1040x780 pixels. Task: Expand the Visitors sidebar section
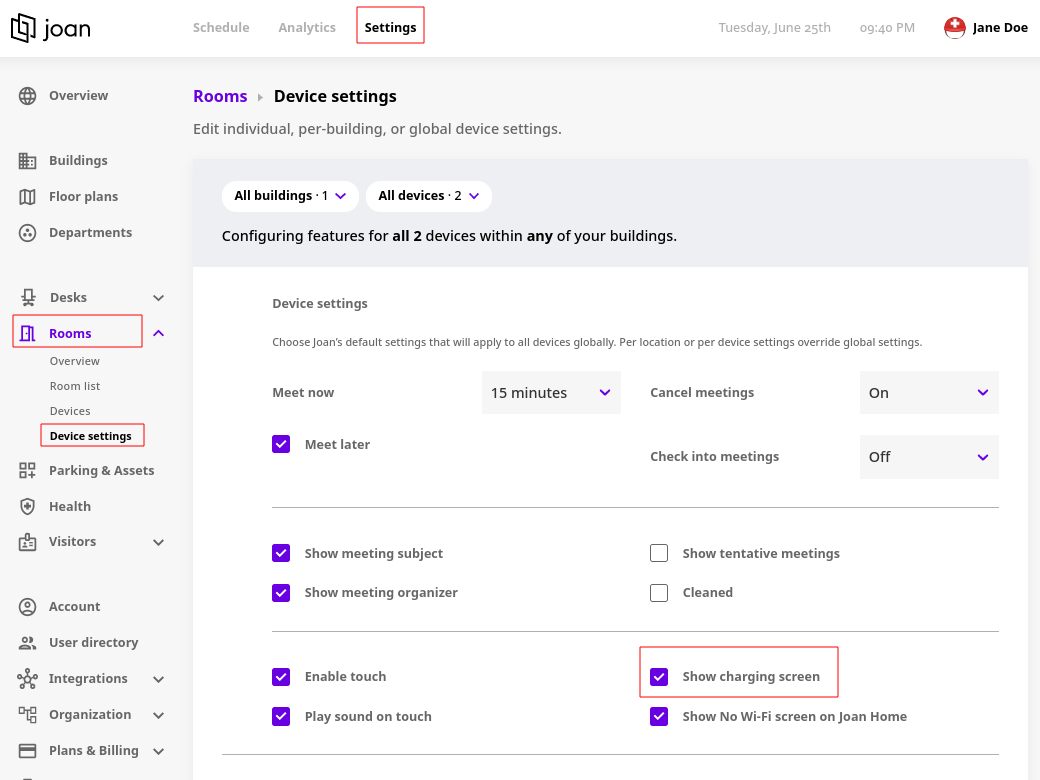159,543
